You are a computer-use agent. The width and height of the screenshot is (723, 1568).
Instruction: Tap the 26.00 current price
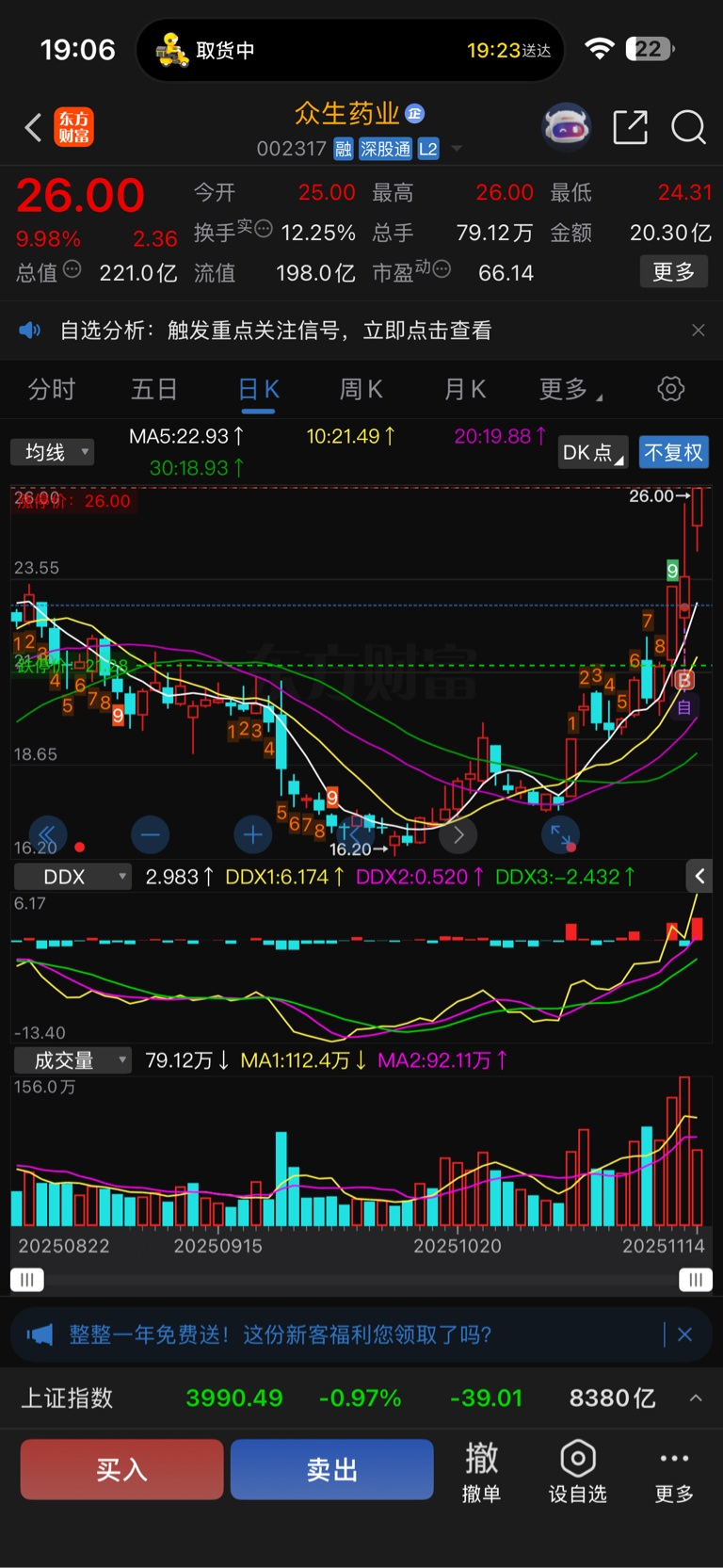tap(81, 196)
